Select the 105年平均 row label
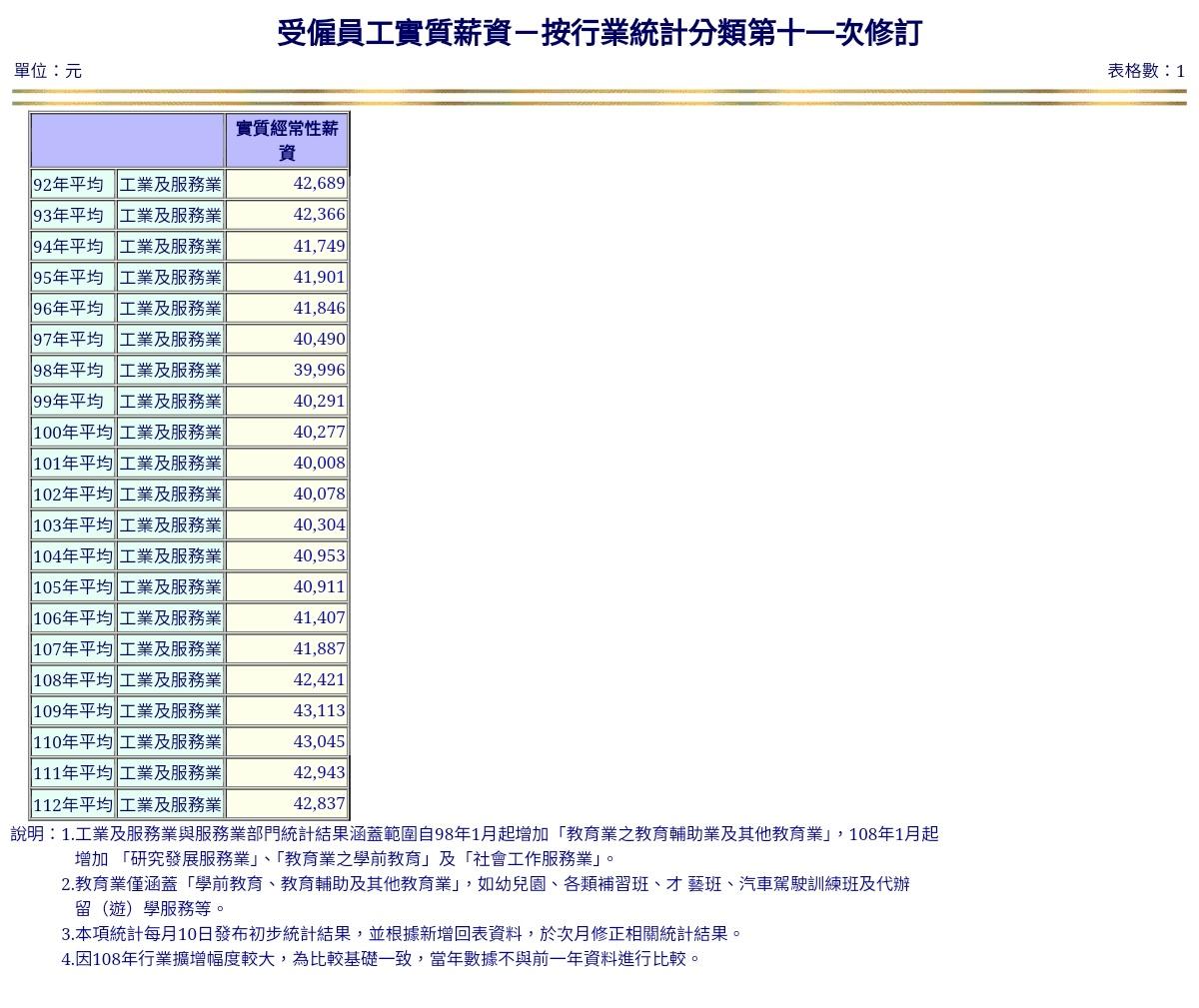 coord(72,587)
